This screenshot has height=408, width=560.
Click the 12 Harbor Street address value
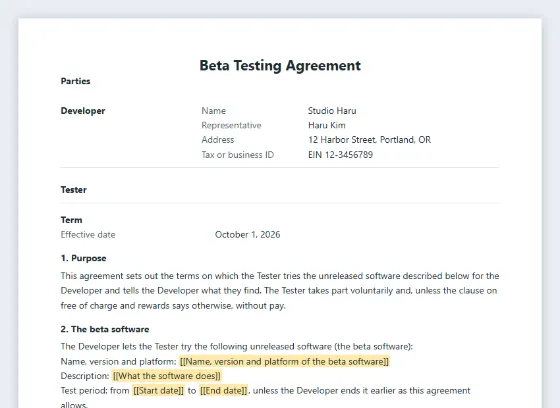(369, 140)
